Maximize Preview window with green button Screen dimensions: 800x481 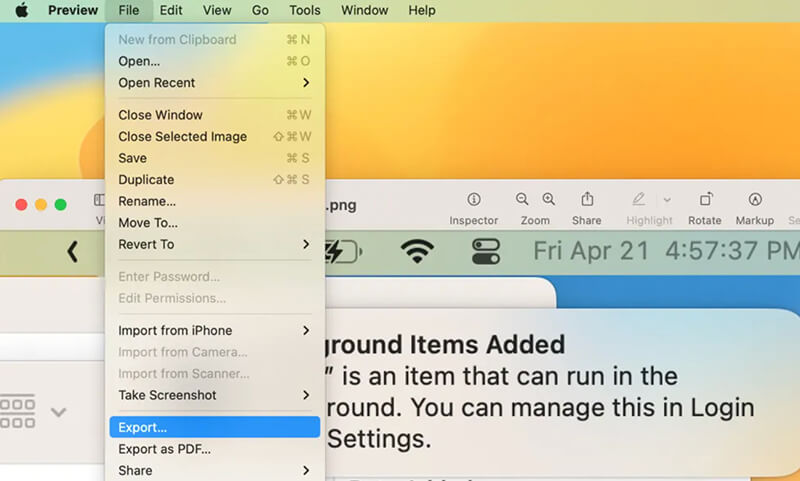point(61,205)
